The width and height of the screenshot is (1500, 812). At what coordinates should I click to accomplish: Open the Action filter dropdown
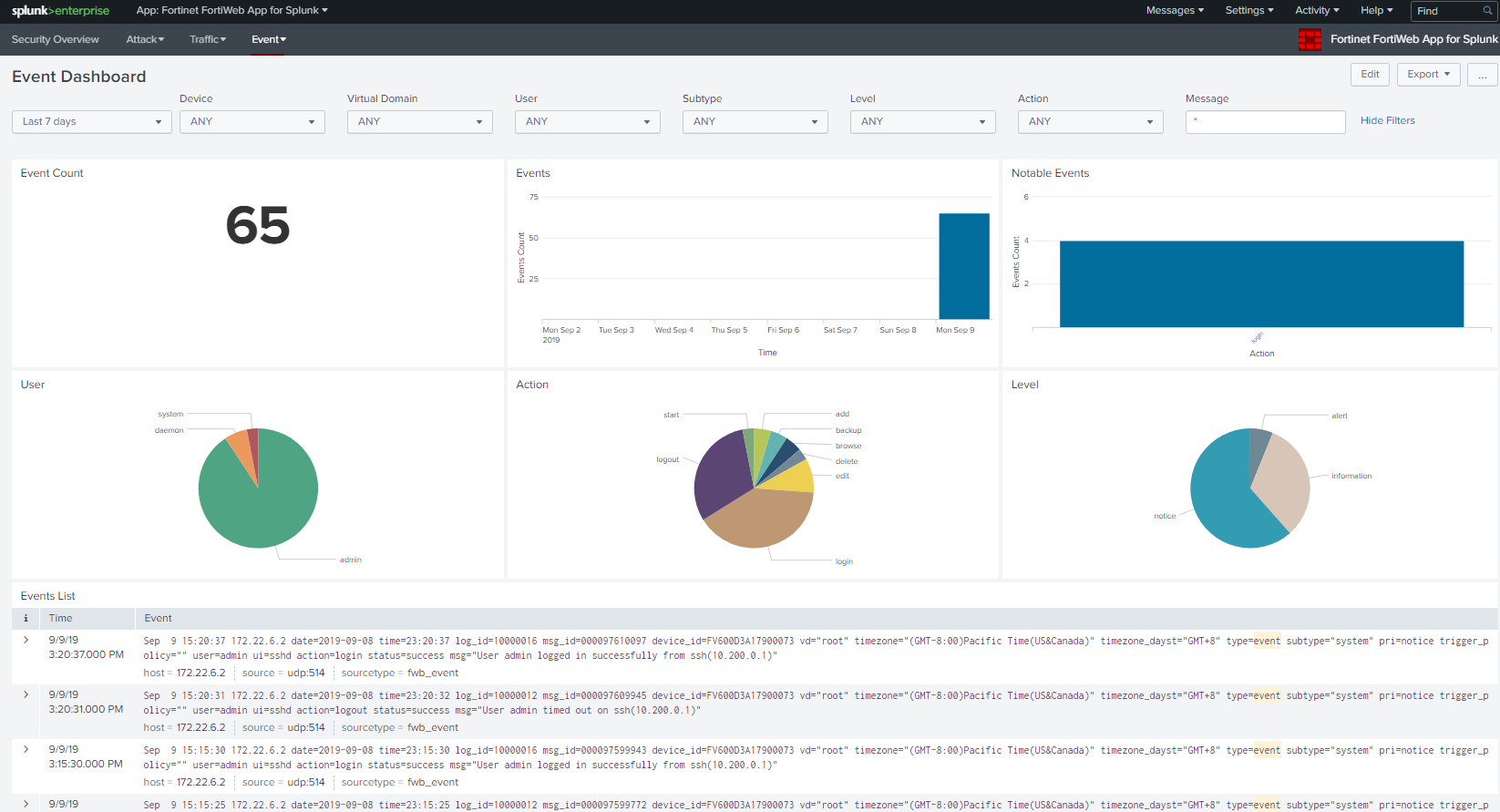(x=1090, y=122)
